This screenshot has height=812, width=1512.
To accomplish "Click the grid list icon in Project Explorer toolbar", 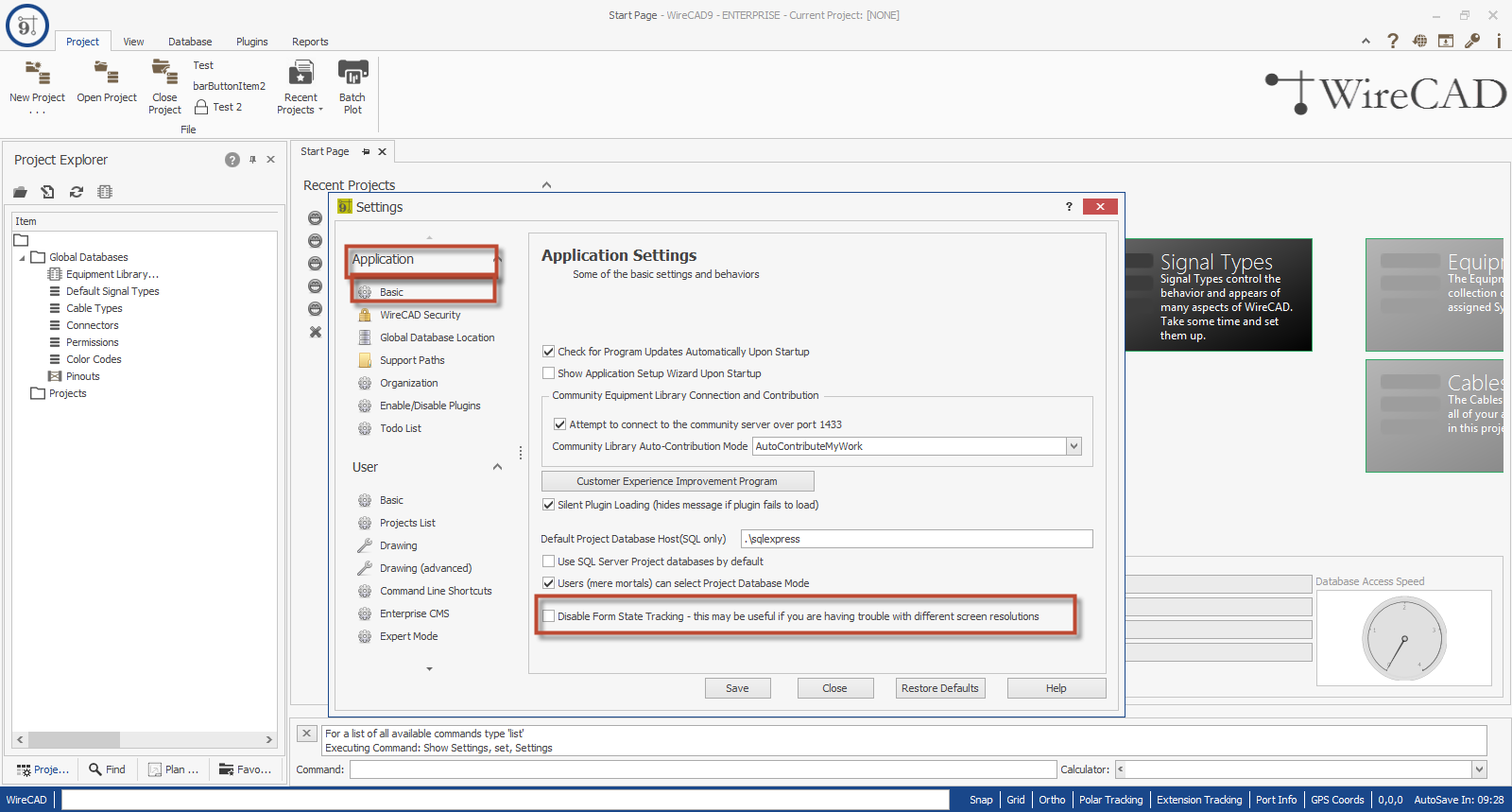I will click(x=105, y=192).
